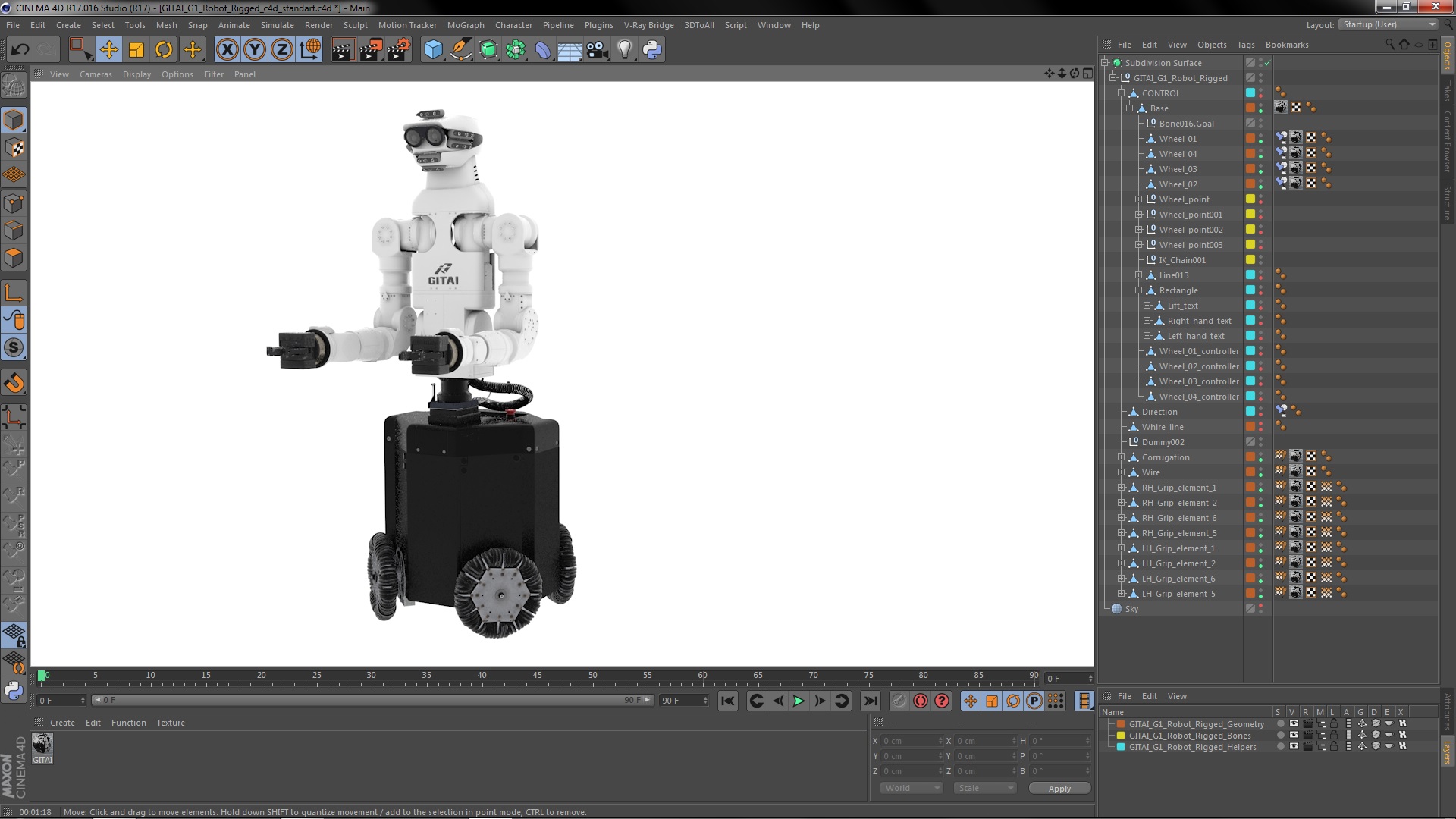The height and width of the screenshot is (819, 1456).
Task: Open the Scale mode dropdown
Action: coord(984,789)
